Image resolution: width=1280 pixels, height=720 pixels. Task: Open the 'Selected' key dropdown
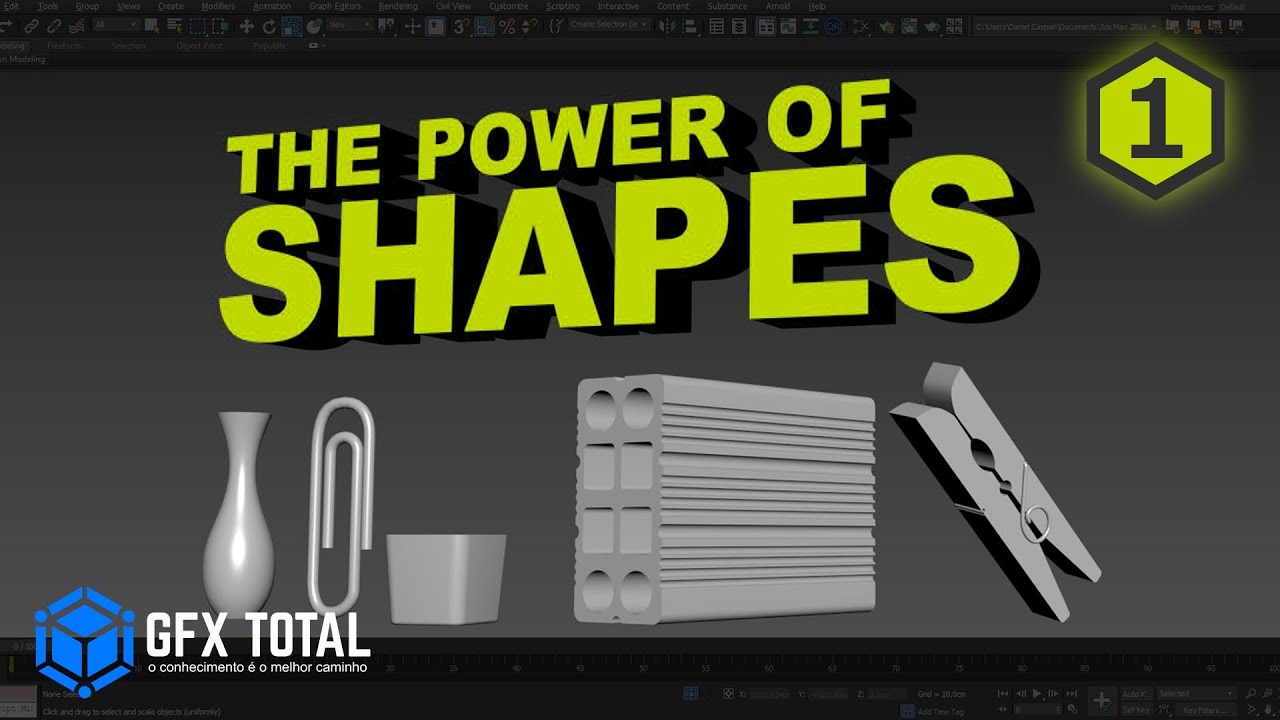point(1196,693)
